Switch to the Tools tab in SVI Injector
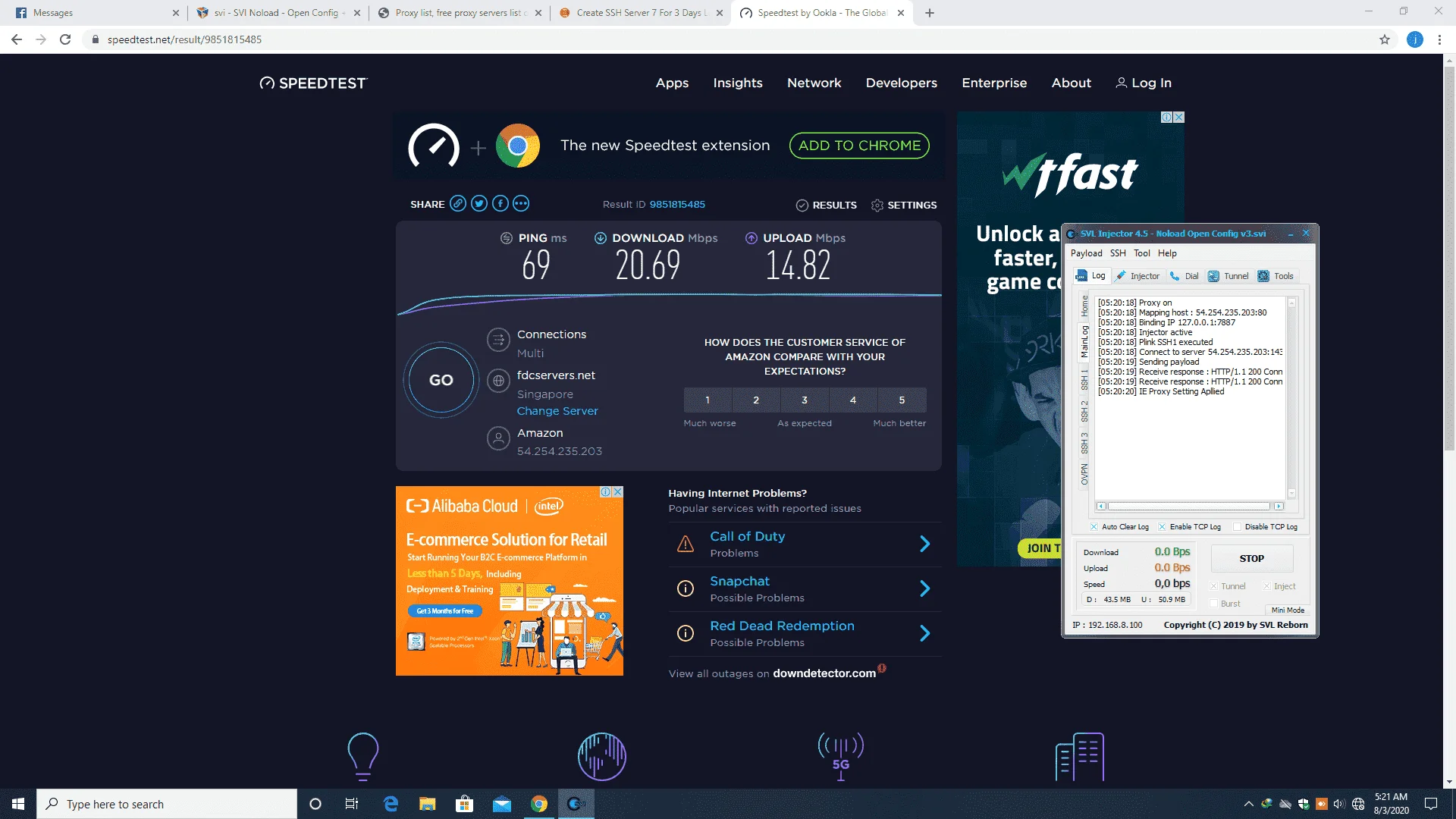Image resolution: width=1456 pixels, height=819 pixels. 1276,276
